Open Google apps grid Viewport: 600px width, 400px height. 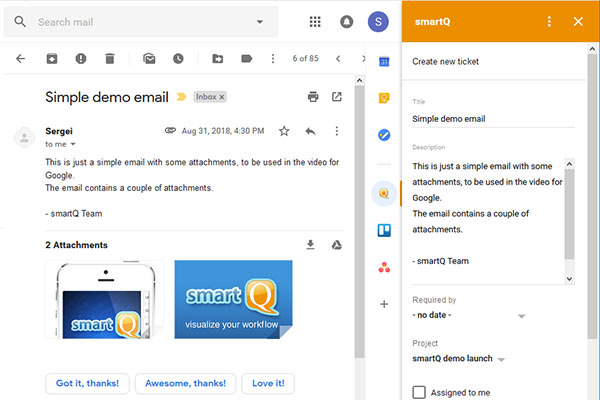315,22
